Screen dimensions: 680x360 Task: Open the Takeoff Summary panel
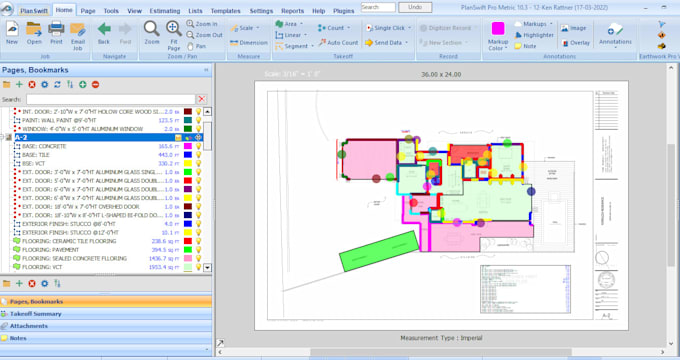(106, 314)
